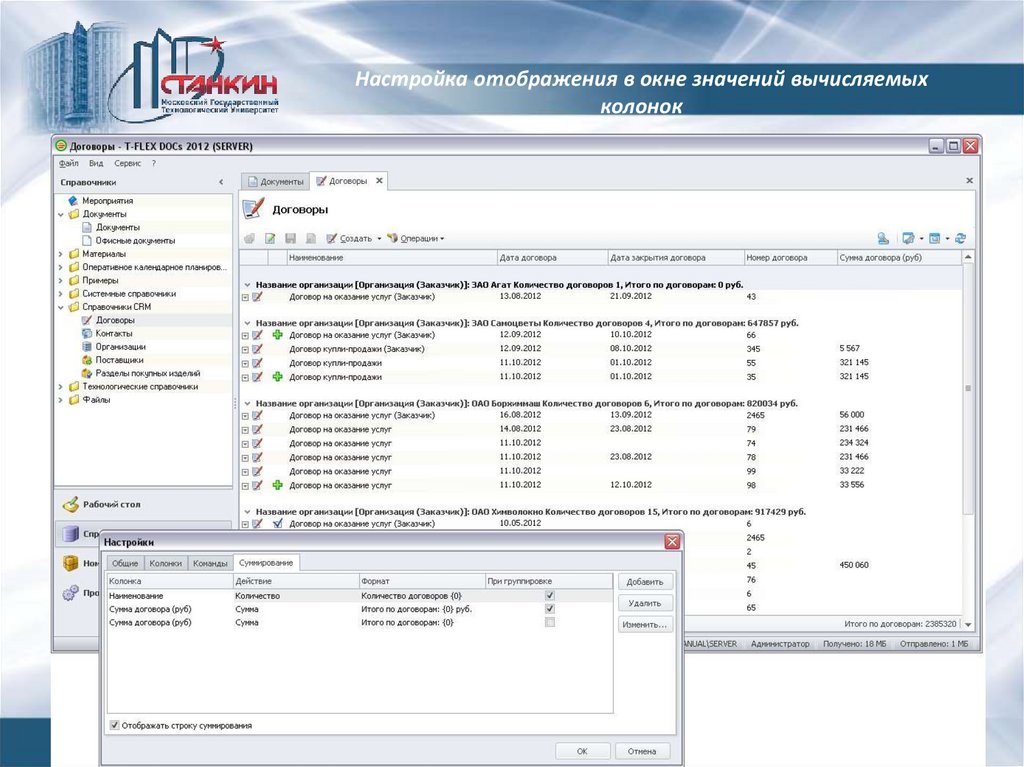1024x767 pixels.
Task: Click the Добавить button
Action: tap(645, 582)
